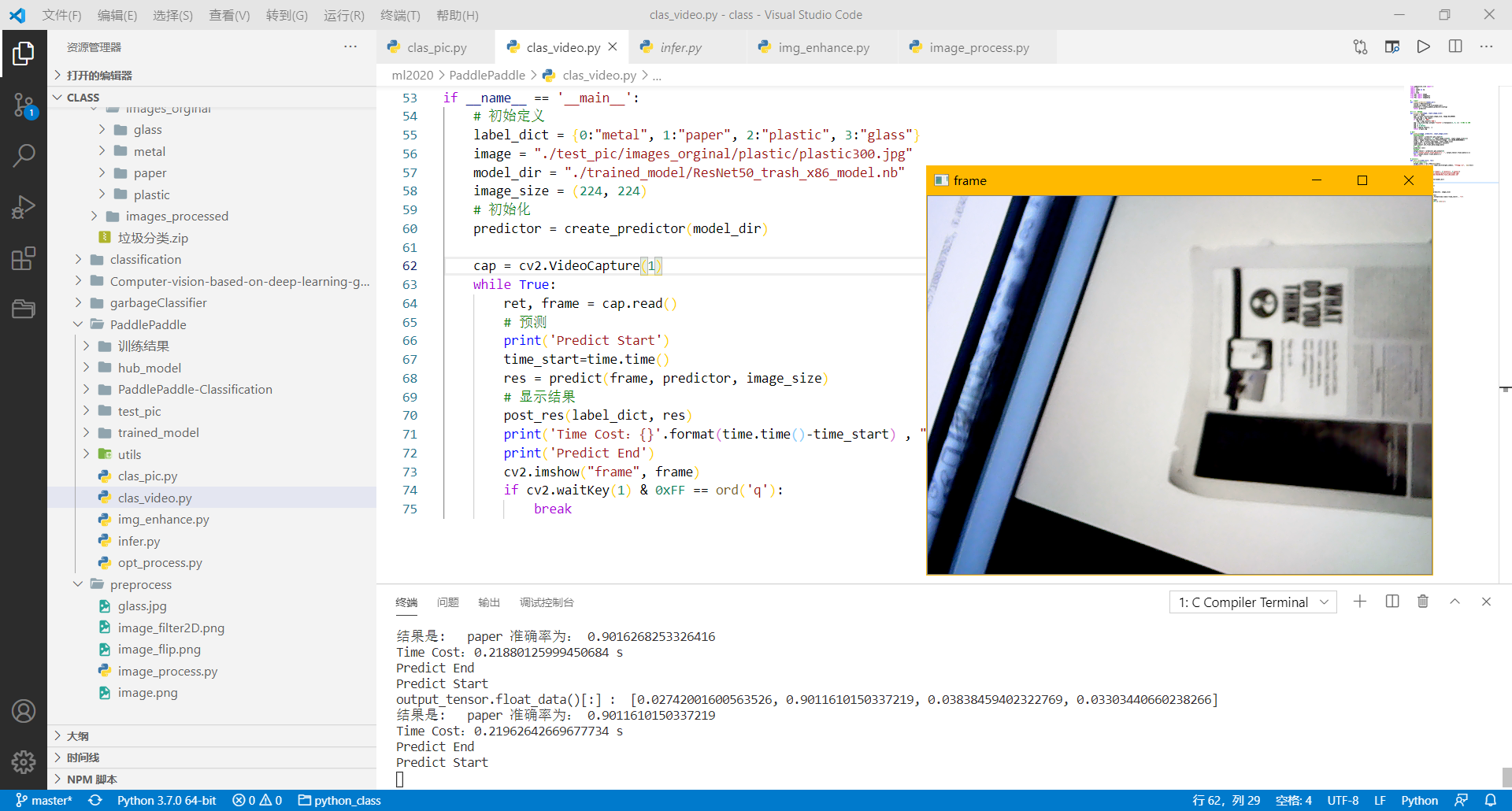
Task: Click the python_class folder in status bar
Action: click(339, 800)
